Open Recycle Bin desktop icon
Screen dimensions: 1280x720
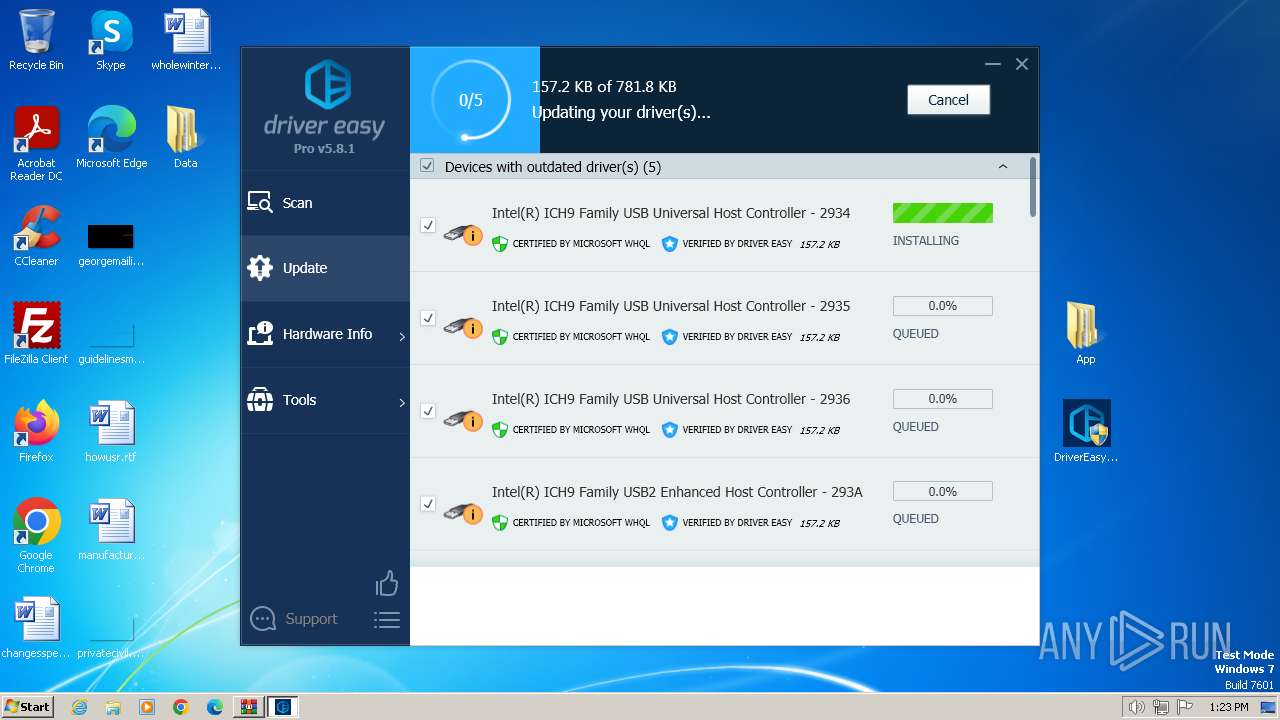36,40
